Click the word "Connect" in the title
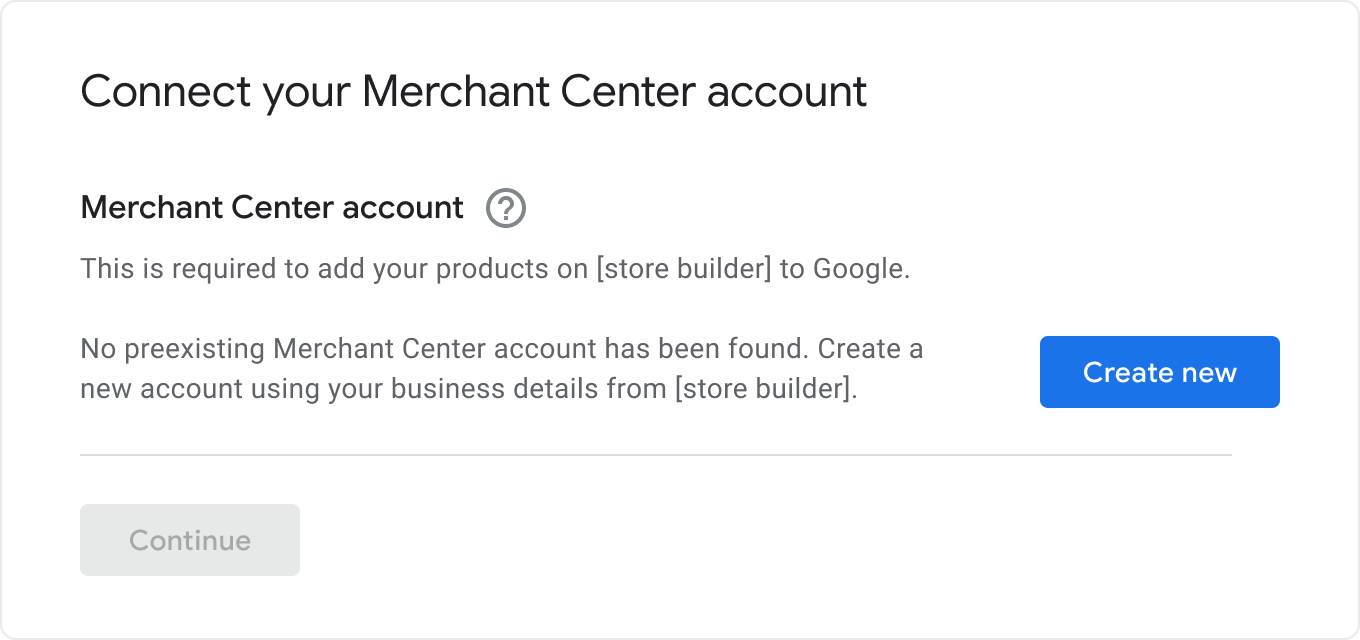This screenshot has width=1360, height=640. tap(165, 92)
